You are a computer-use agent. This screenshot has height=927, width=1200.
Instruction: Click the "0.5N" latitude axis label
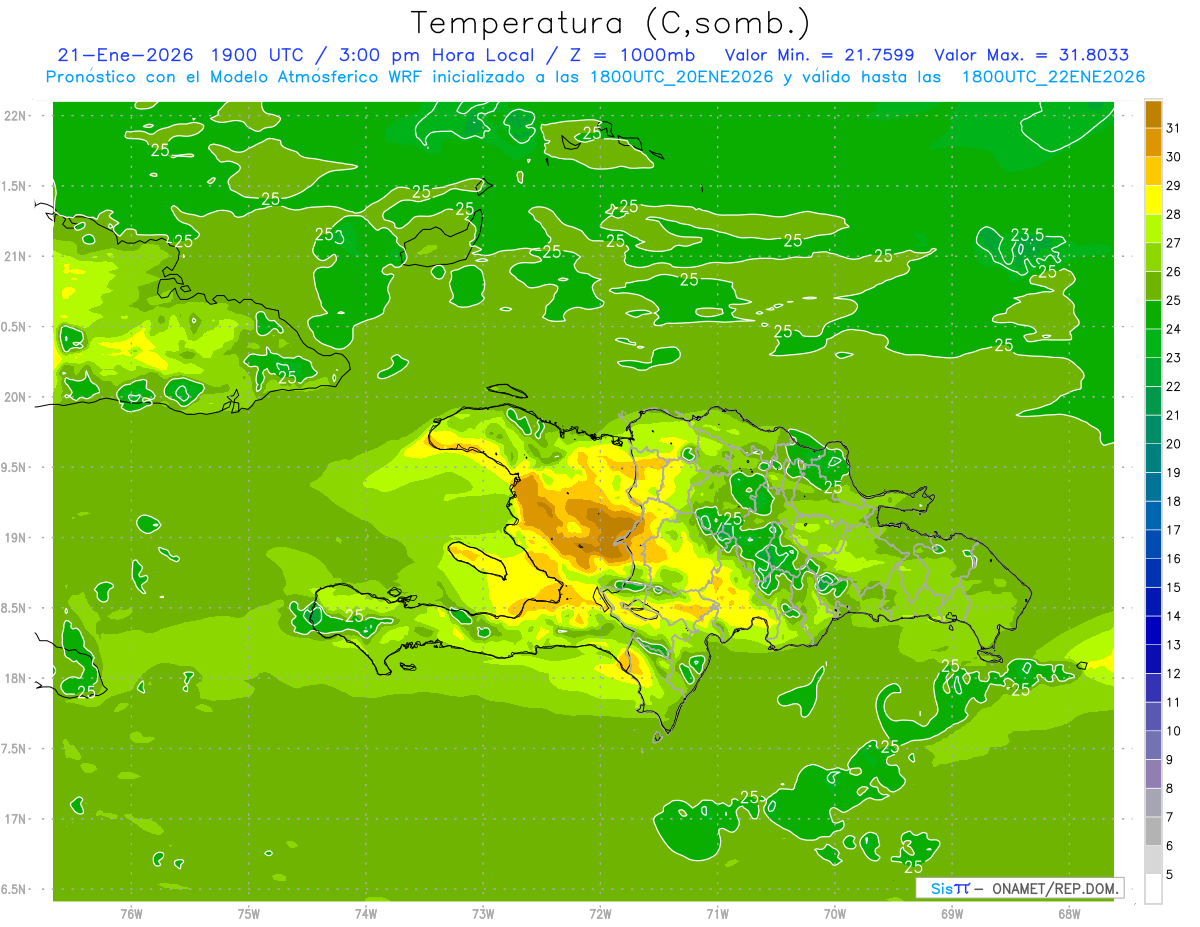tap(14, 326)
